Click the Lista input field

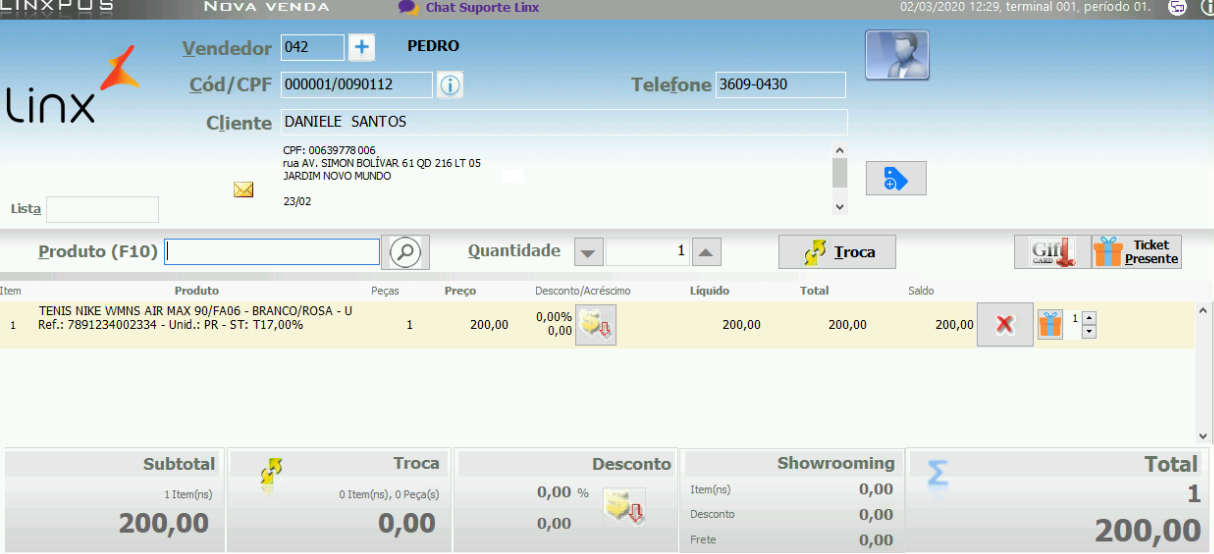pos(102,209)
